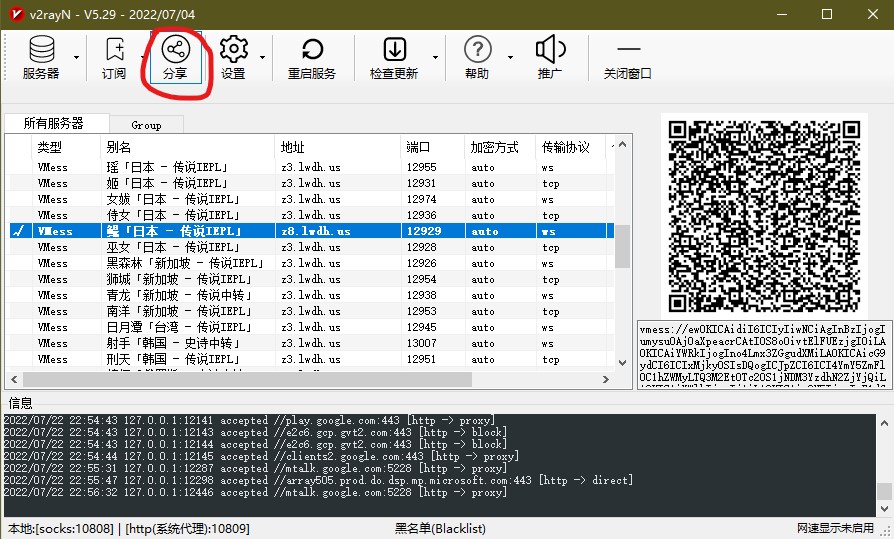
Task: Open the 服务器 servers toolbar icon
Action: click(41, 57)
